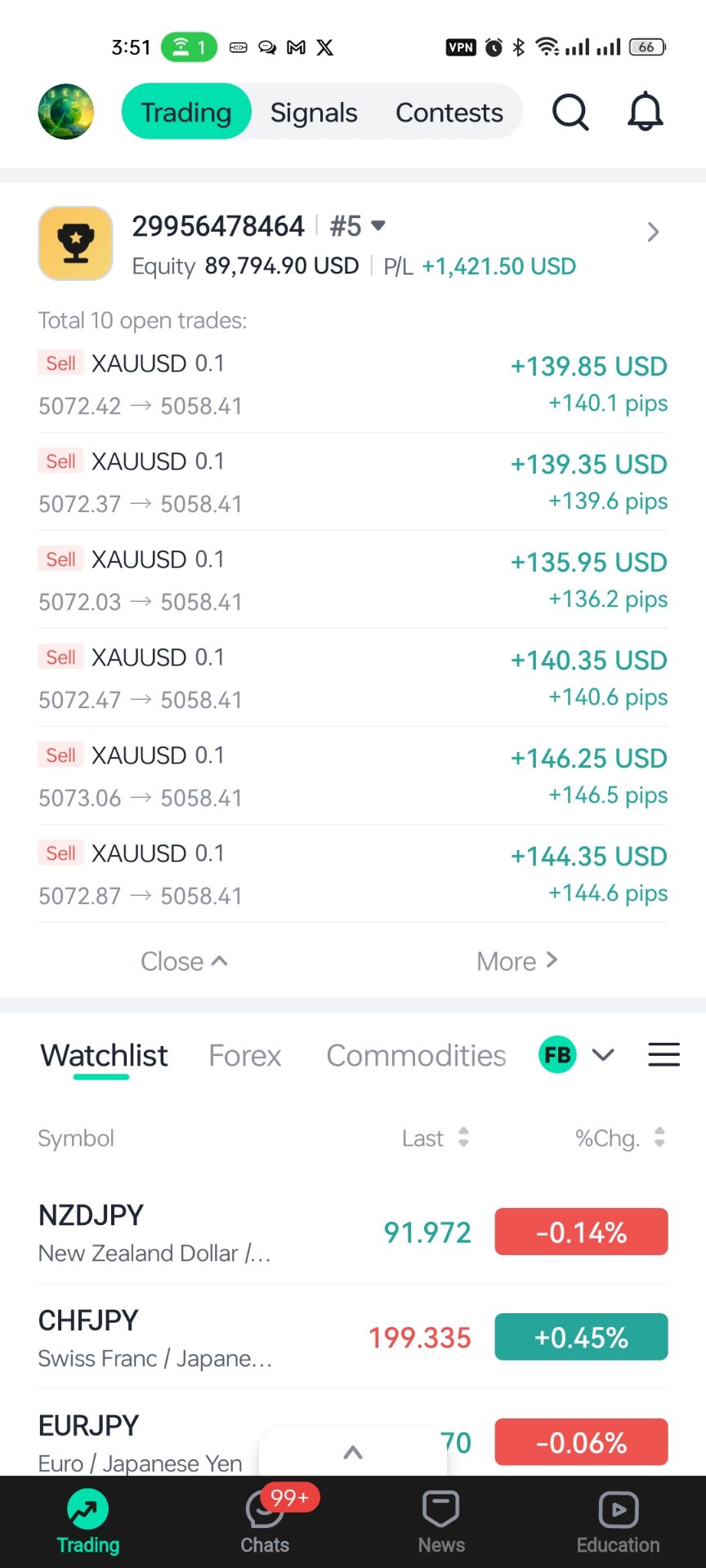
Task: Expand the bottom pull-up chevron panel
Action: 353,1452
